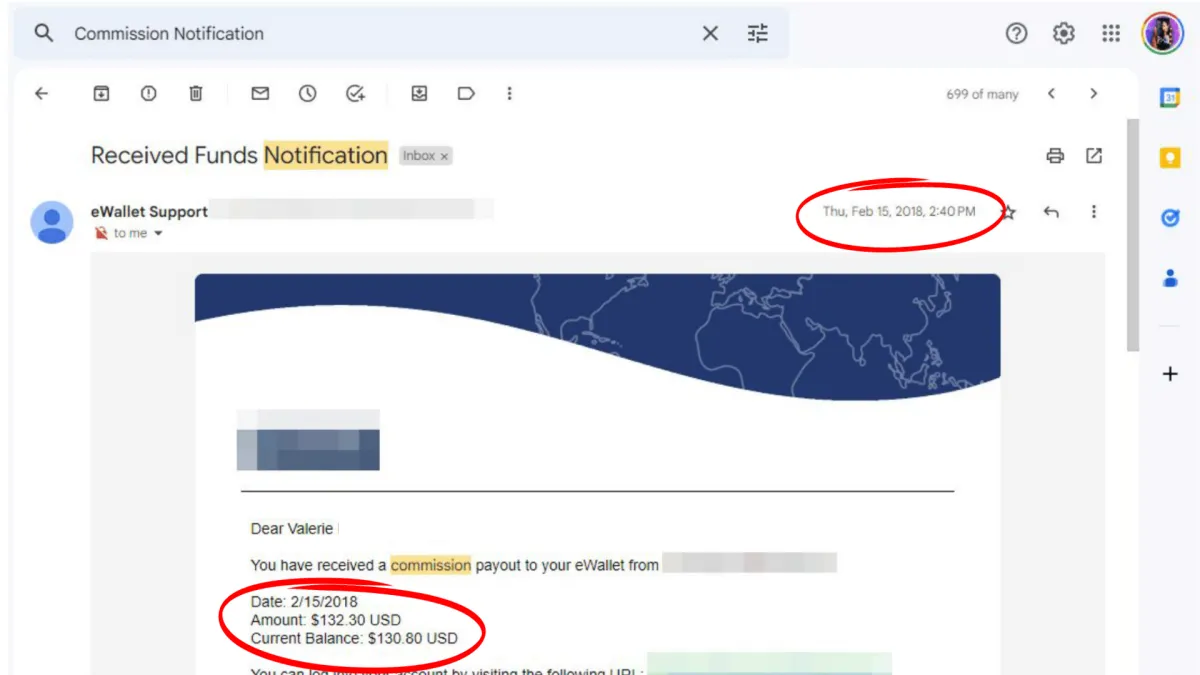Open Gmail settings gear icon
Viewport: 1200px width, 675px height.
[x=1064, y=33]
